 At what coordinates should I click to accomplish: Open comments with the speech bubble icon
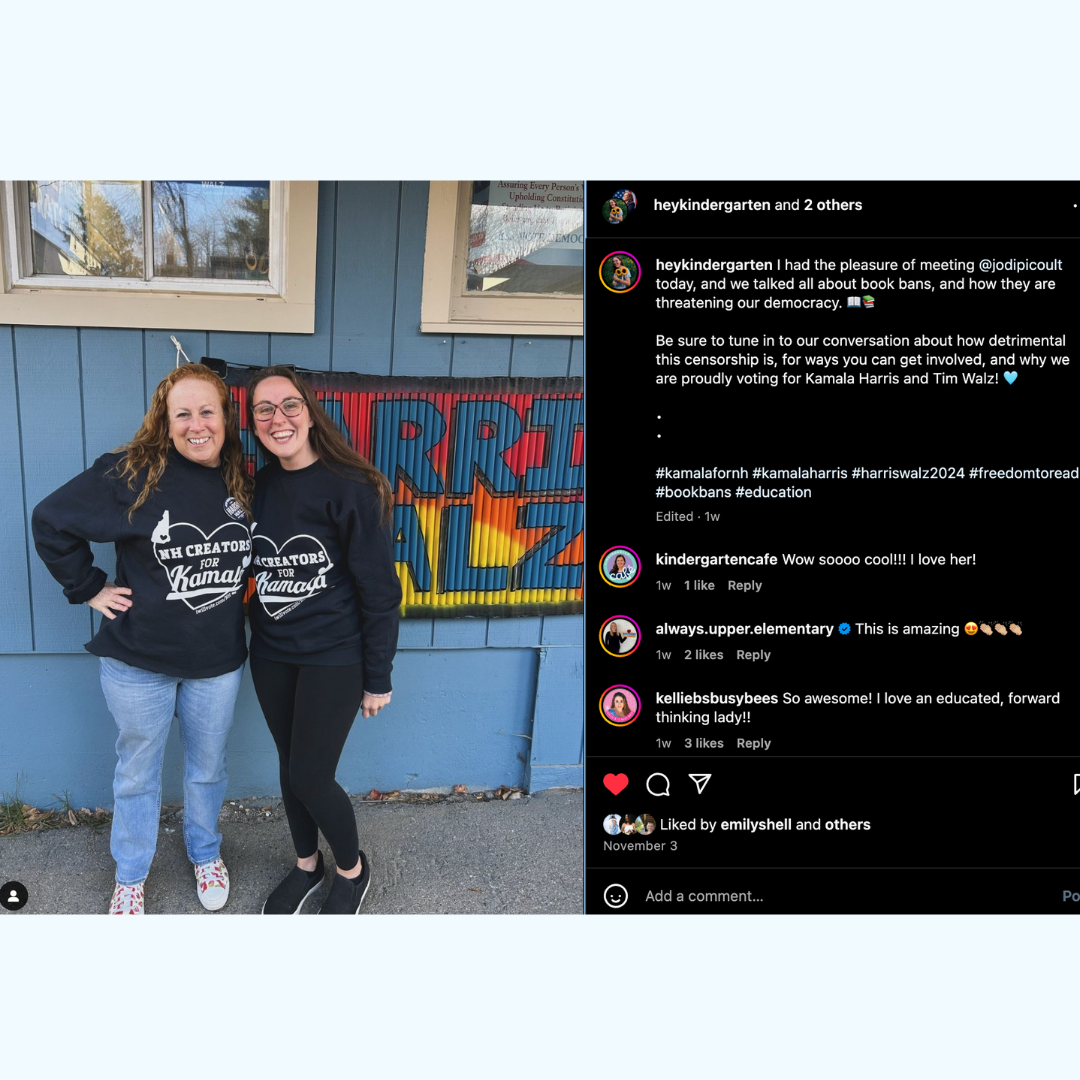click(658, 784)
